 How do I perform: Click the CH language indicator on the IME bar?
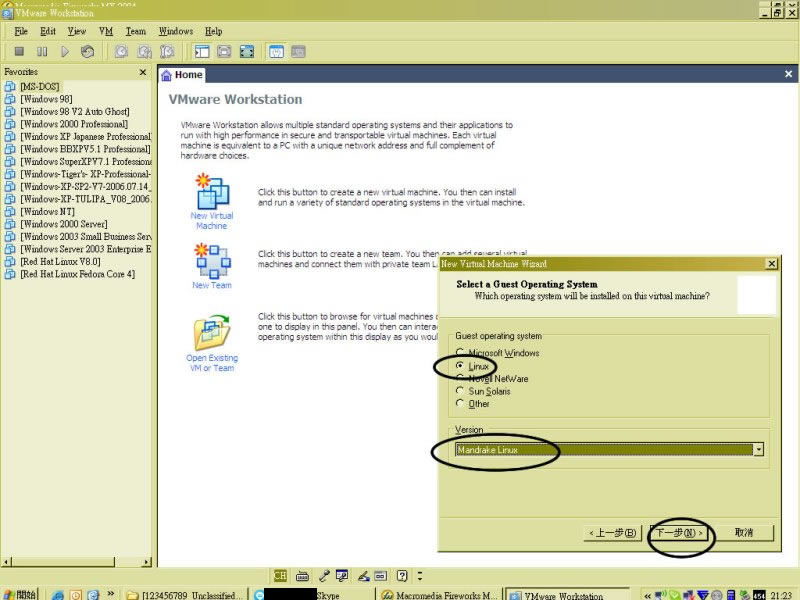(x=280, y=576)
